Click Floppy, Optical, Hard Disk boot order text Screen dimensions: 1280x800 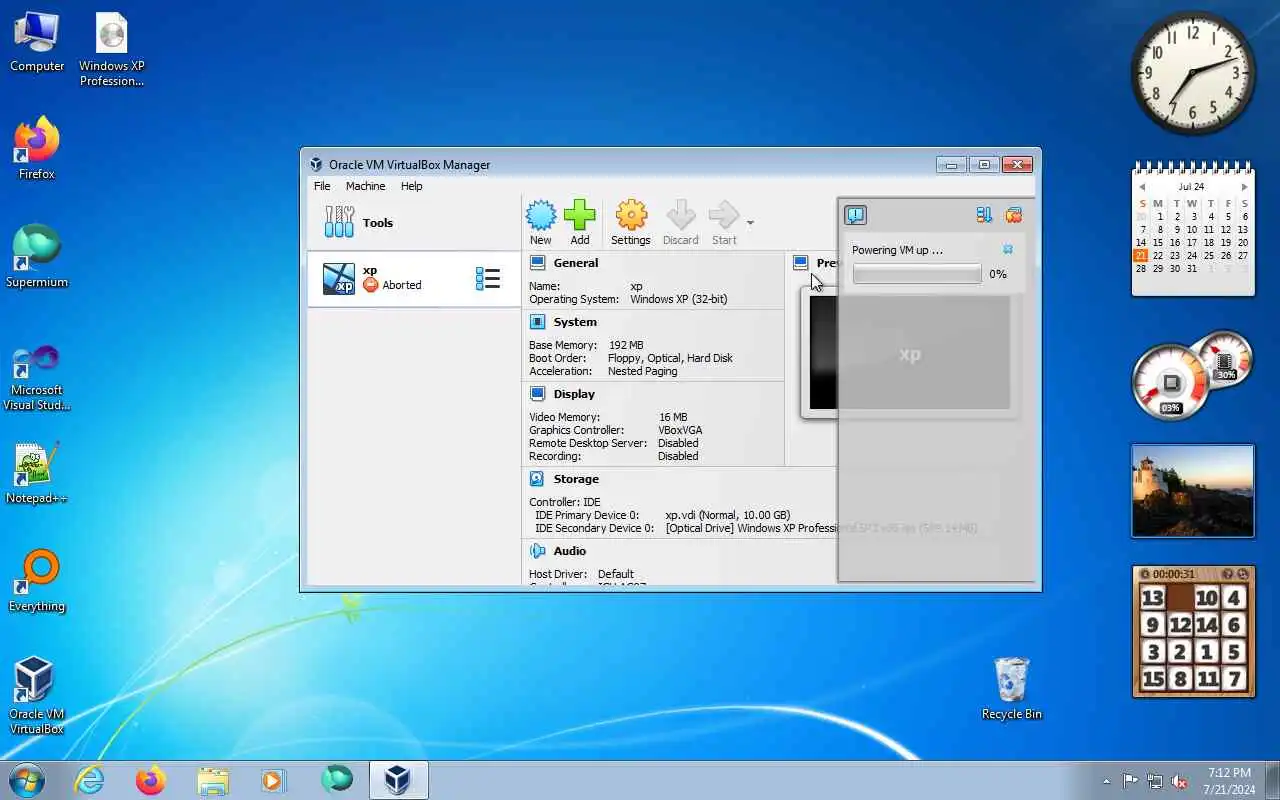(x=670, y=358)
